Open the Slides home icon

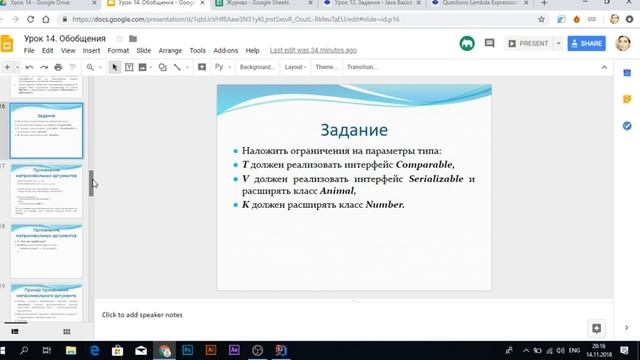pyautogui.click(x=7, y=44)
